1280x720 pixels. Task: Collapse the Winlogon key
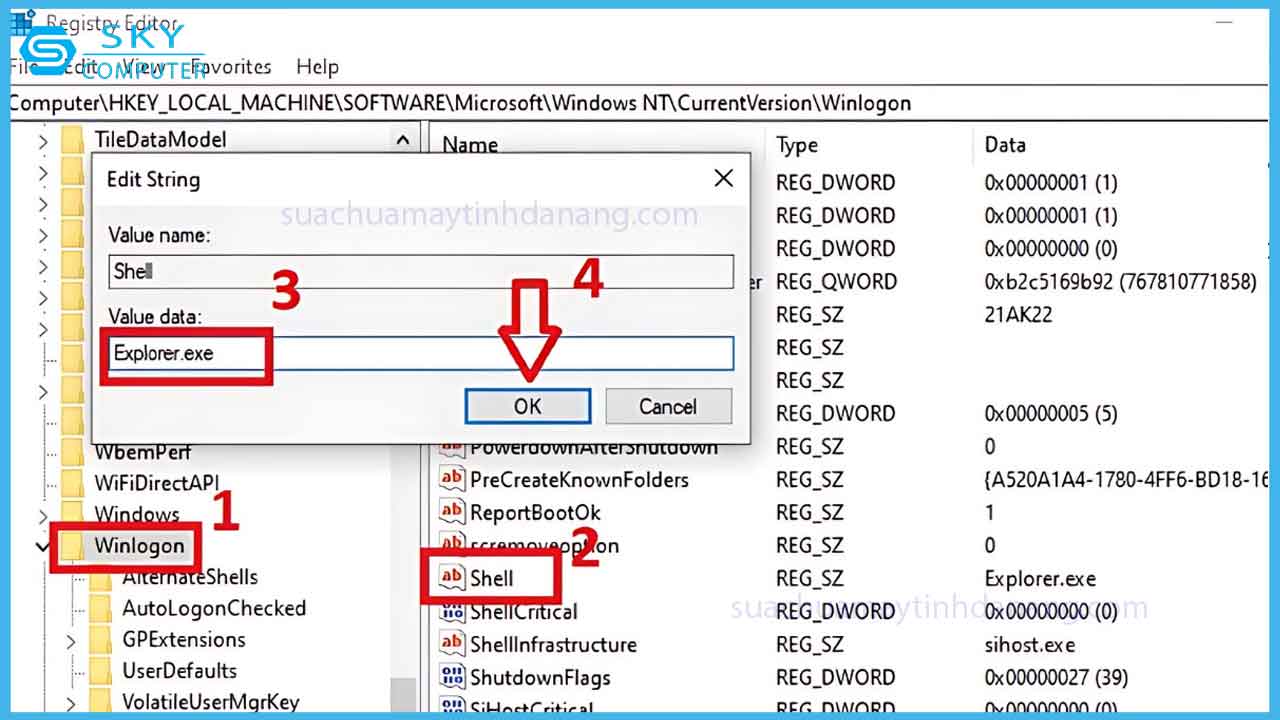[x=42, y=547]
